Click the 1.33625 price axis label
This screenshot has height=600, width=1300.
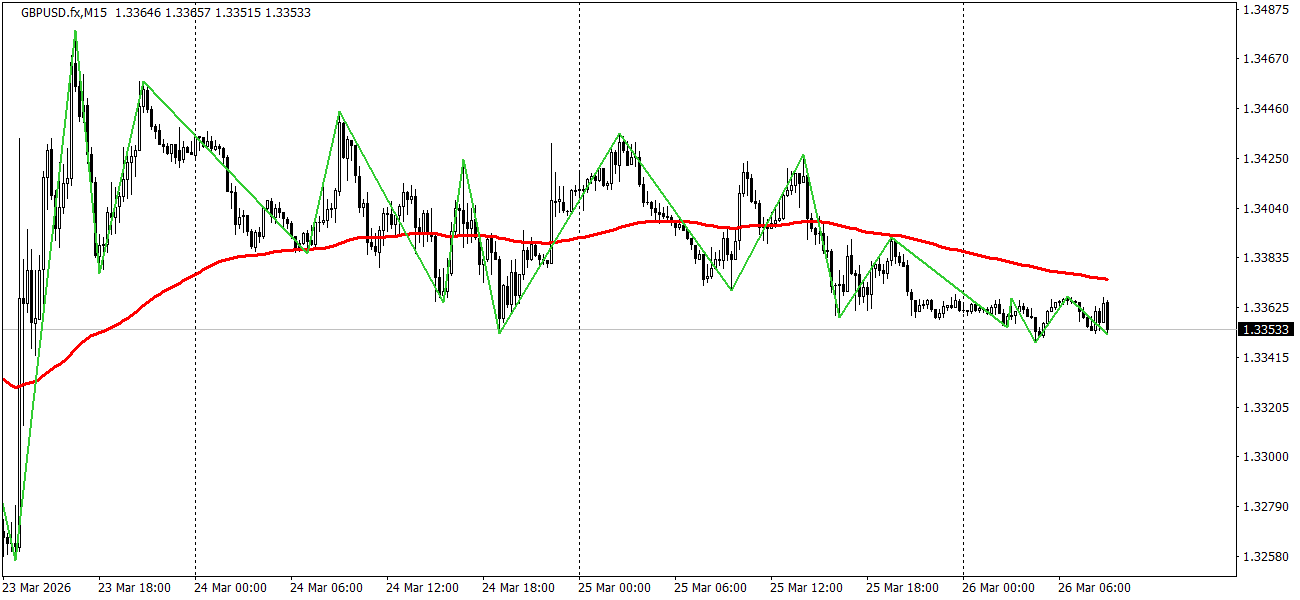point(1264,308)
